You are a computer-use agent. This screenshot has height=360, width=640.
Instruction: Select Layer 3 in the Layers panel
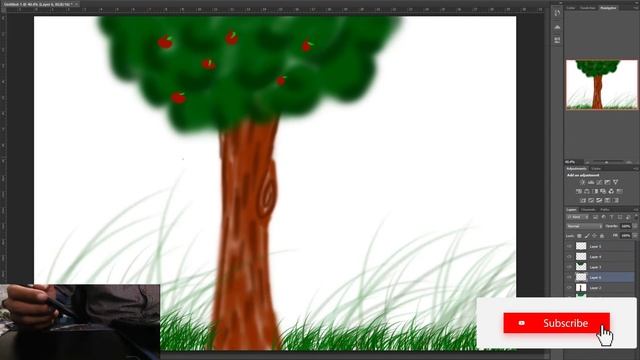600,267
